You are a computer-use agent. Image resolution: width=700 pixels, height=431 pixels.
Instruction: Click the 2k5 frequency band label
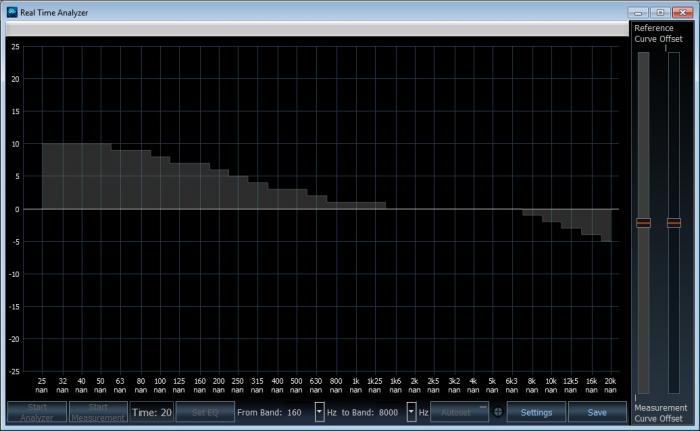coord(433,381)
